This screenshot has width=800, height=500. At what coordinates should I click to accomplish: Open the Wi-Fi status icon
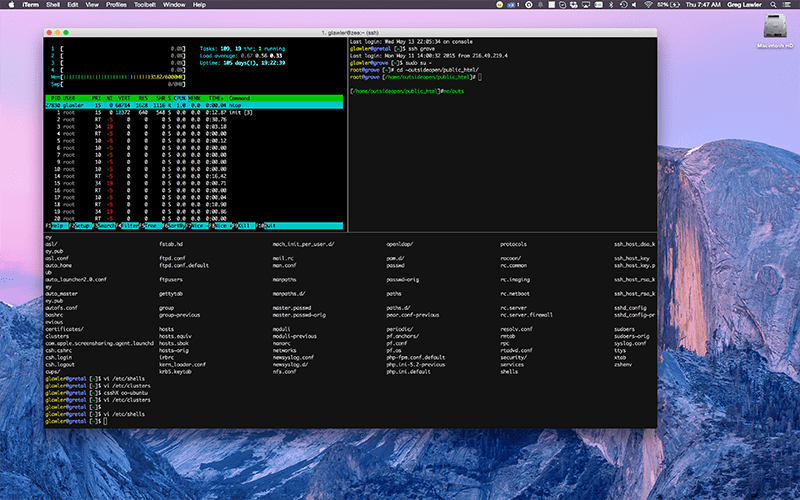(x=648, y=5)
